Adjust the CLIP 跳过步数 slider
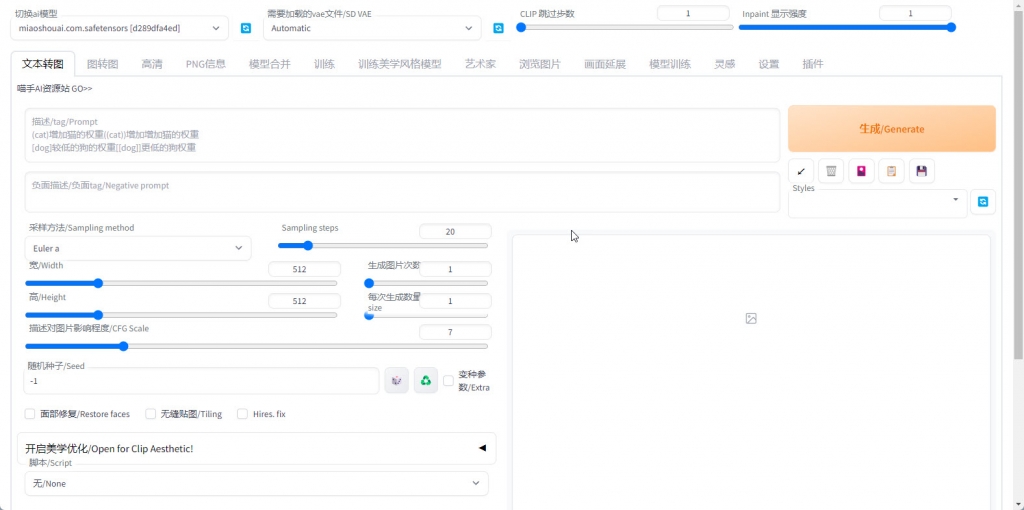This screenshot has width=1024, height=510. point(625,27)
